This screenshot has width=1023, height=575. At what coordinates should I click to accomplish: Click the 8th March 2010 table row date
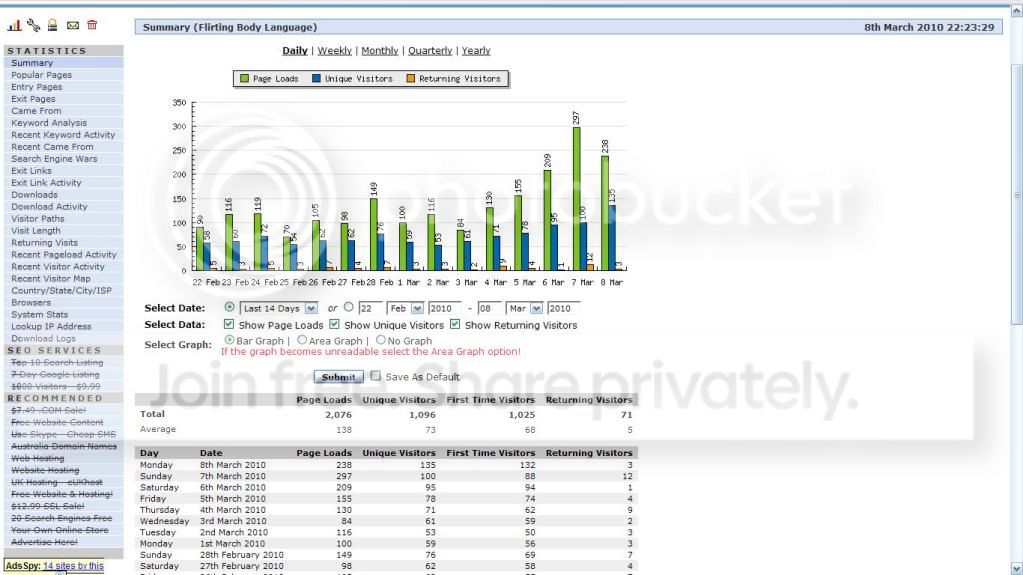point(233,465)
